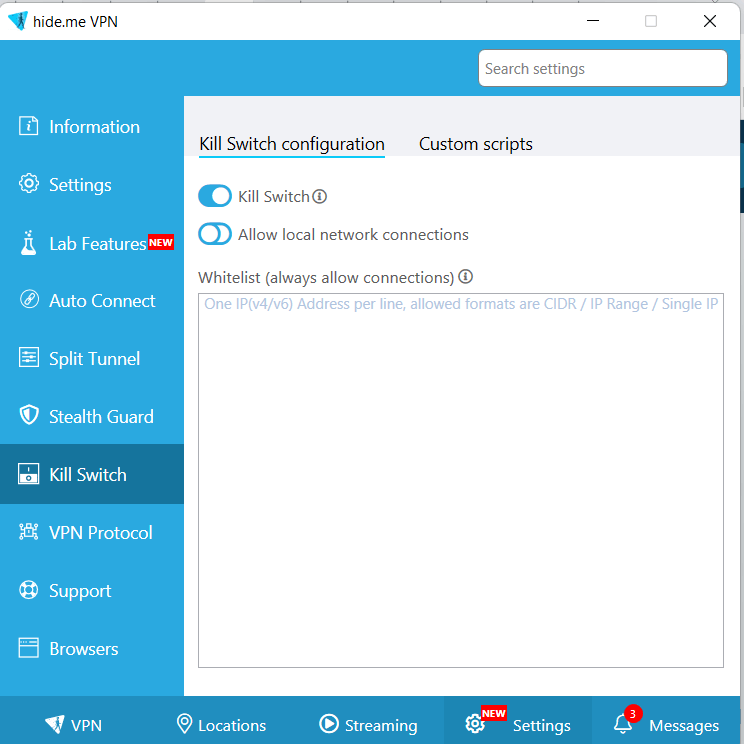Click the Stealth Guard label
This screenshot has width=744, height=744.
coord(101,417)
